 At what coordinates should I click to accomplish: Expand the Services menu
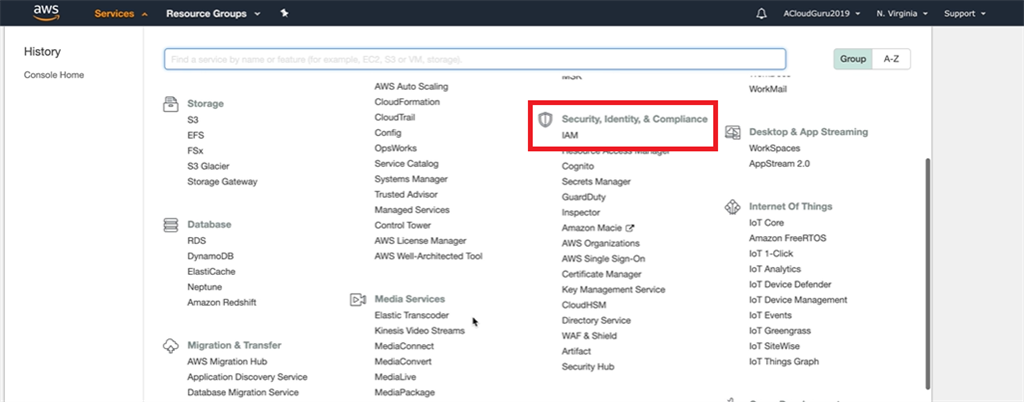[x=120, y=14]
